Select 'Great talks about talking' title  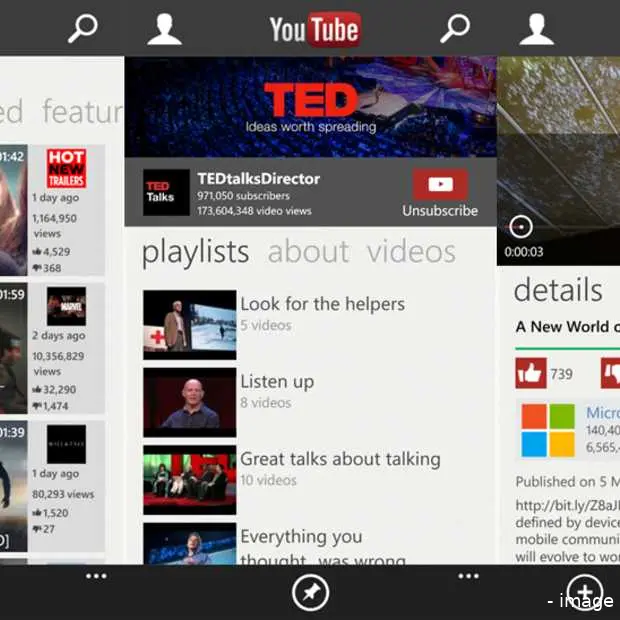(340, 459)
